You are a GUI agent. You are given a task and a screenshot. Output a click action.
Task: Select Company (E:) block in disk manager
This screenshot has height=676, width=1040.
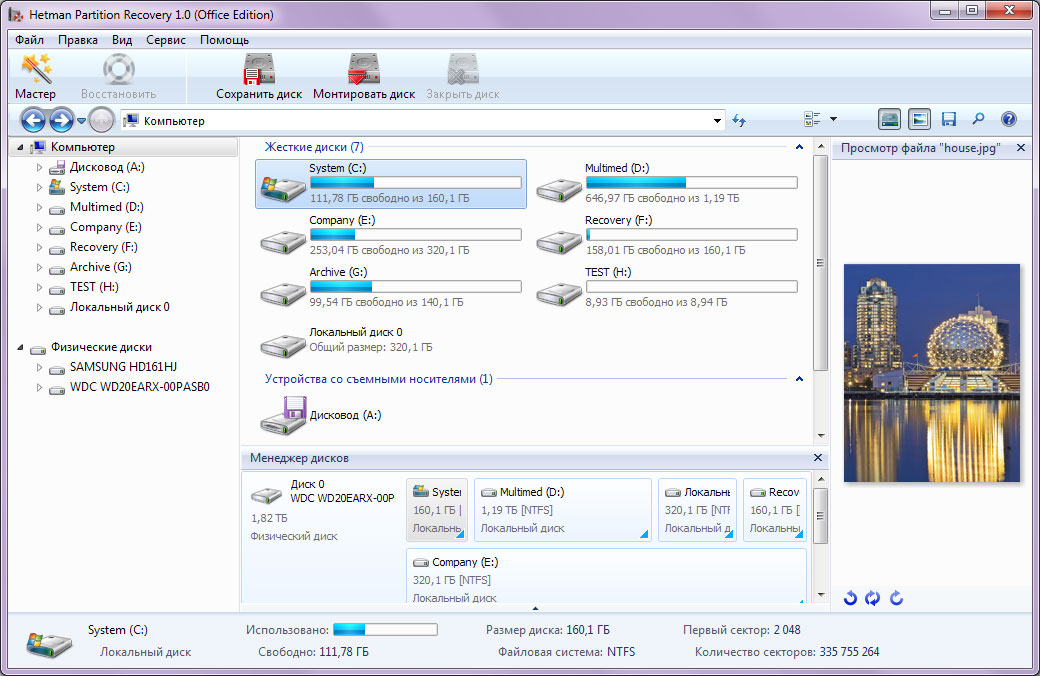(606, 578)
